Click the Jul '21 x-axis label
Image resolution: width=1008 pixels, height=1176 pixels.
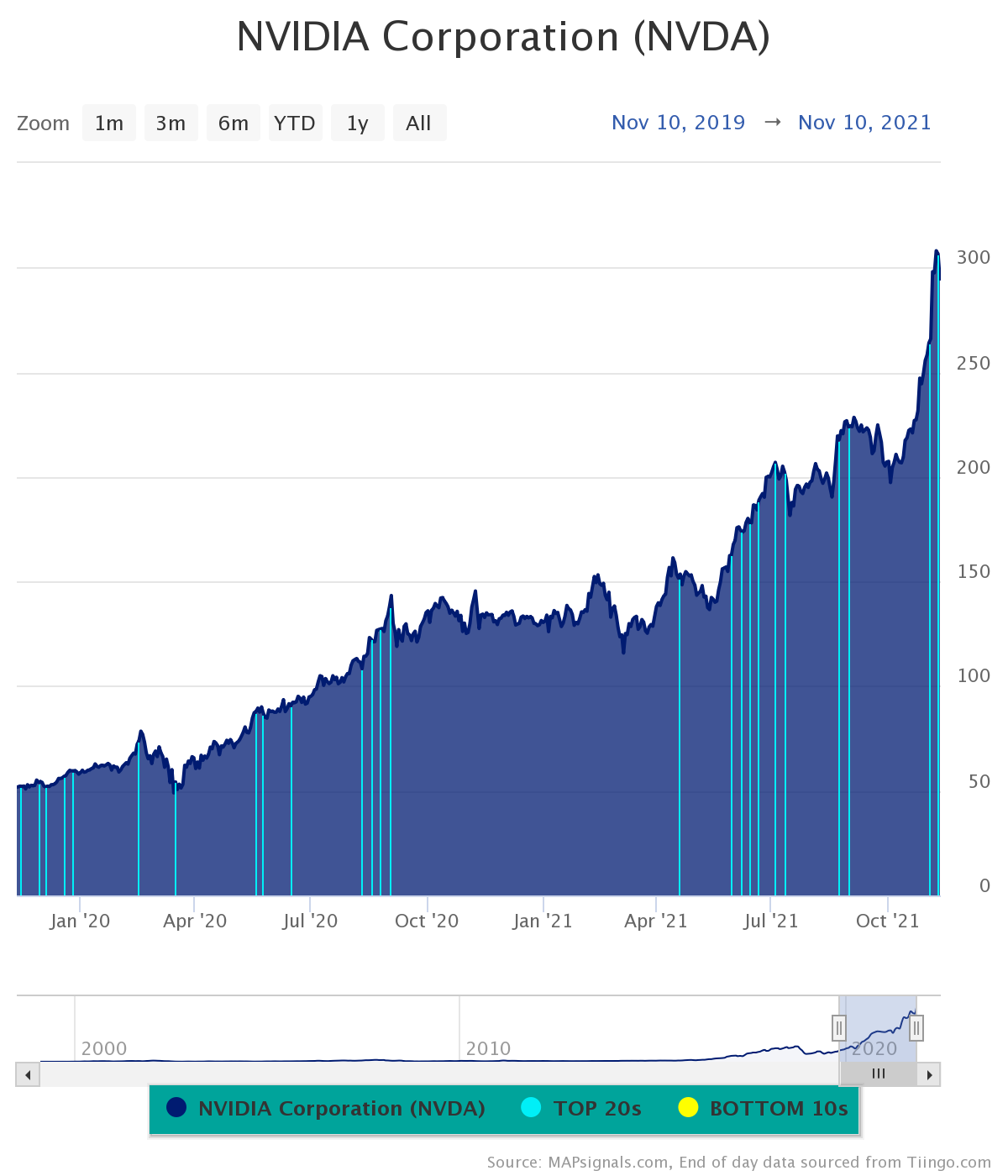771,921
